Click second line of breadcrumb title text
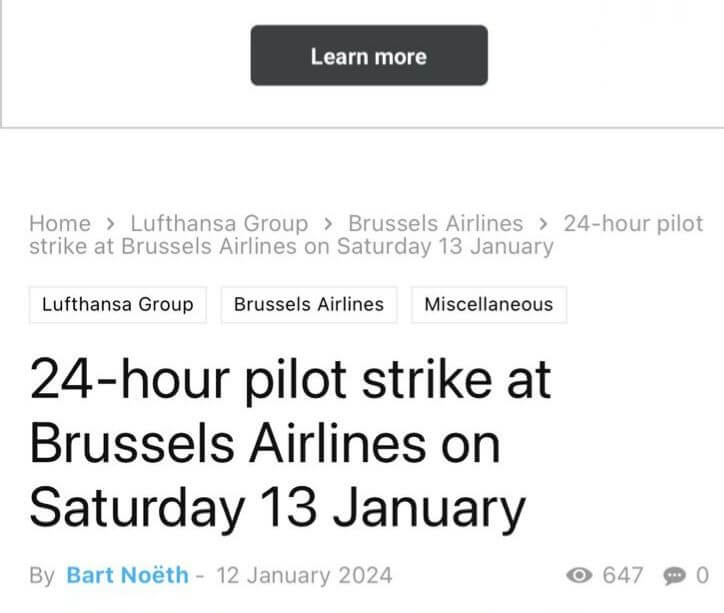 coord(291,246)
